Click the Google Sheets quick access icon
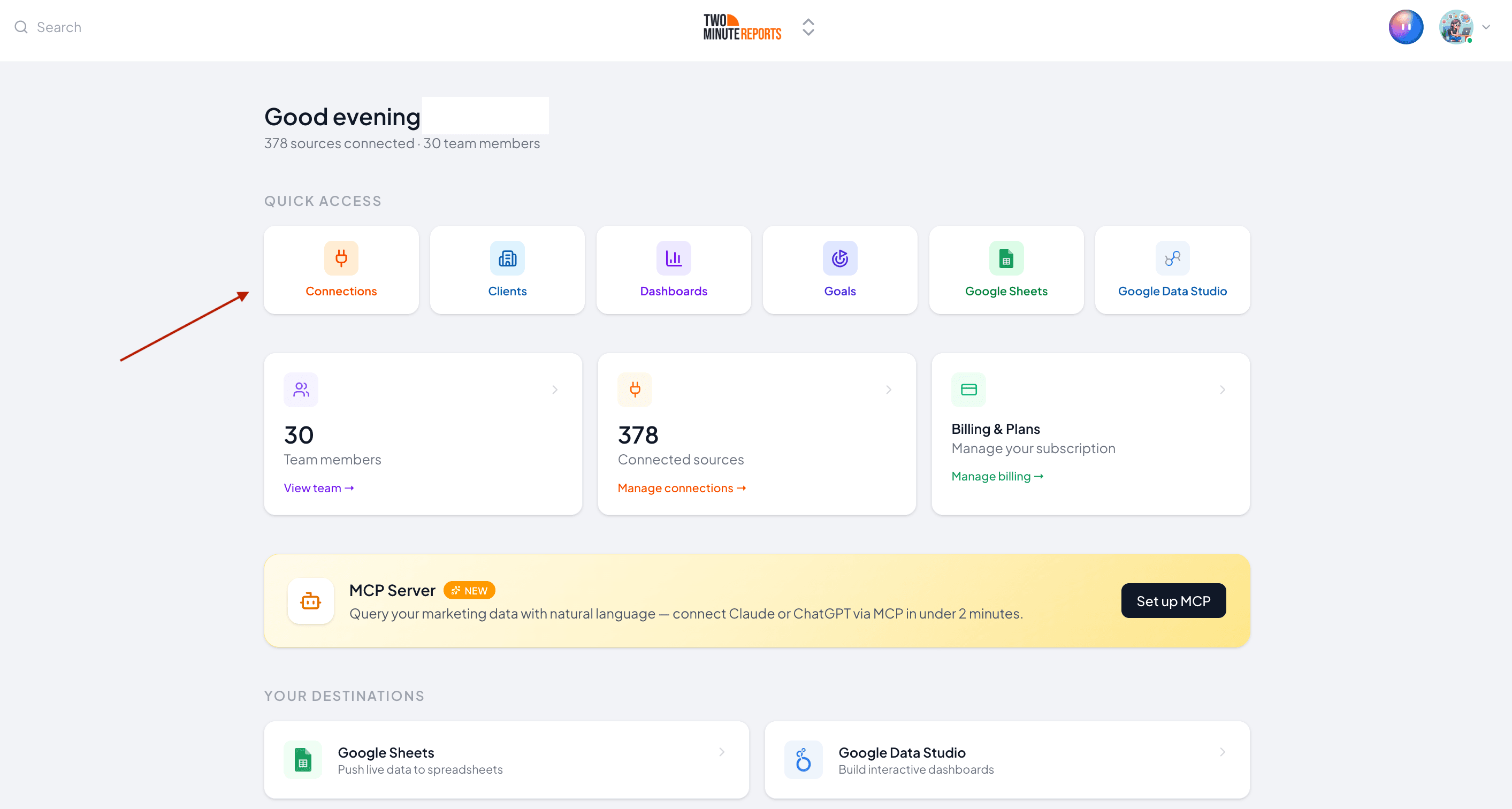Screen dimensions: 1512x809 coord(1006,258)
